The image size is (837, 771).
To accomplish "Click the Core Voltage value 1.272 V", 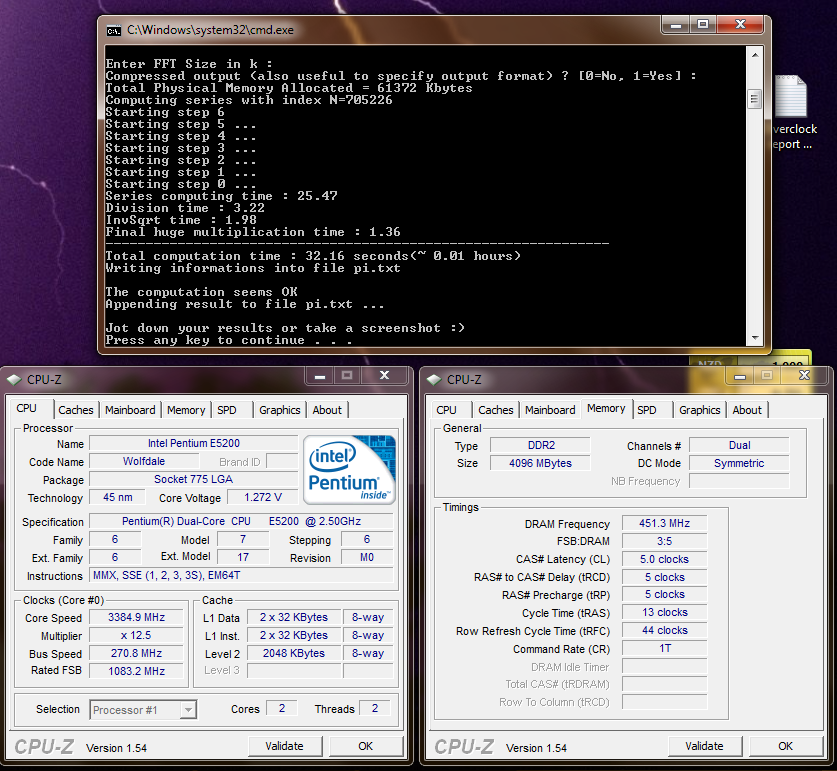I will [263, 498].
